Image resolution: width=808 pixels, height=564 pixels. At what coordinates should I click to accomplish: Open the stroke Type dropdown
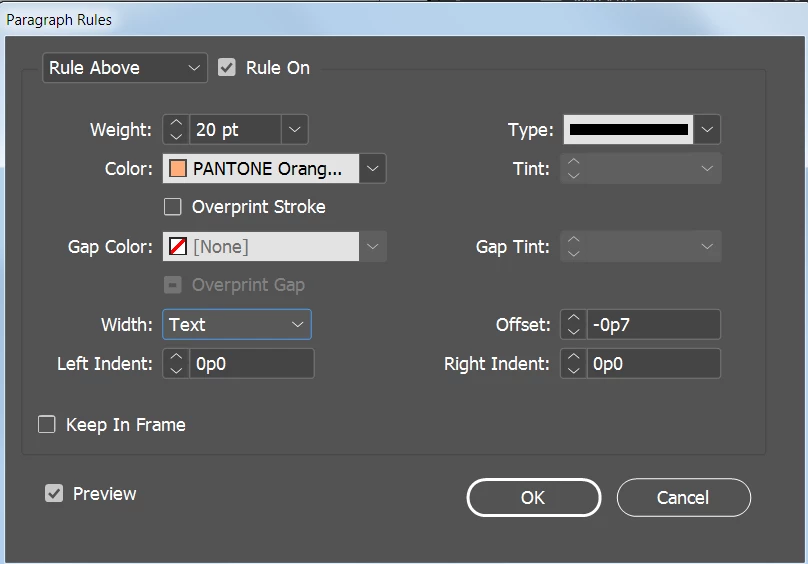(x=707, y=129)
